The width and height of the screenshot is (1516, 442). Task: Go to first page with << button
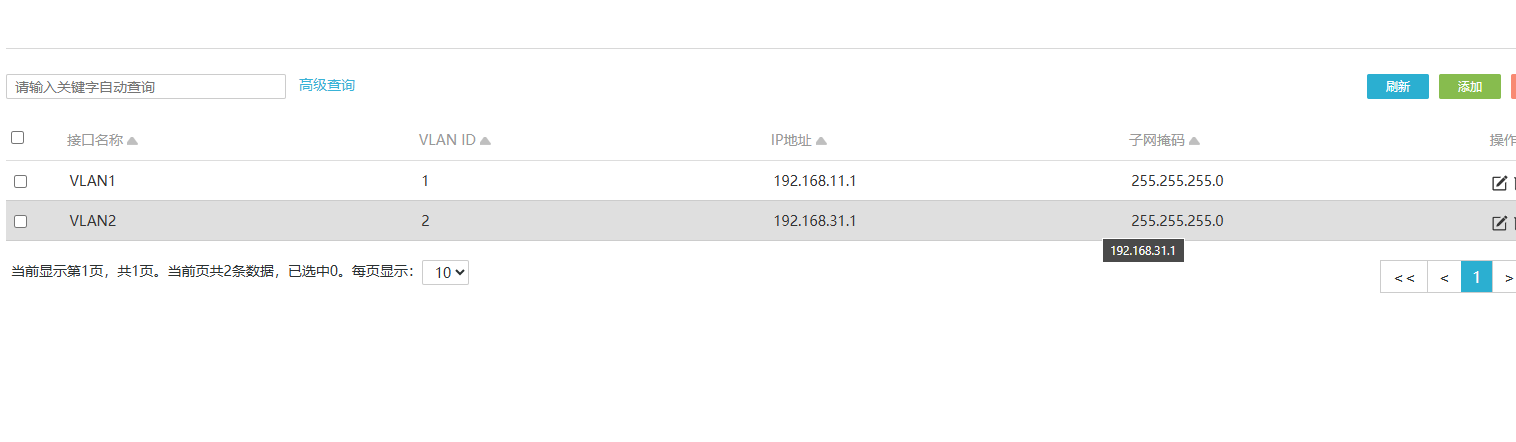point(1404,277)
